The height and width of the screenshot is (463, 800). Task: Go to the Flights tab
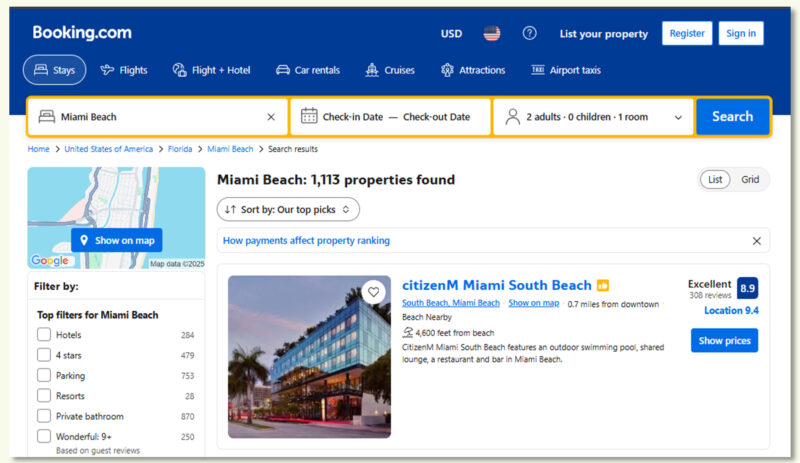click(124, 70)
